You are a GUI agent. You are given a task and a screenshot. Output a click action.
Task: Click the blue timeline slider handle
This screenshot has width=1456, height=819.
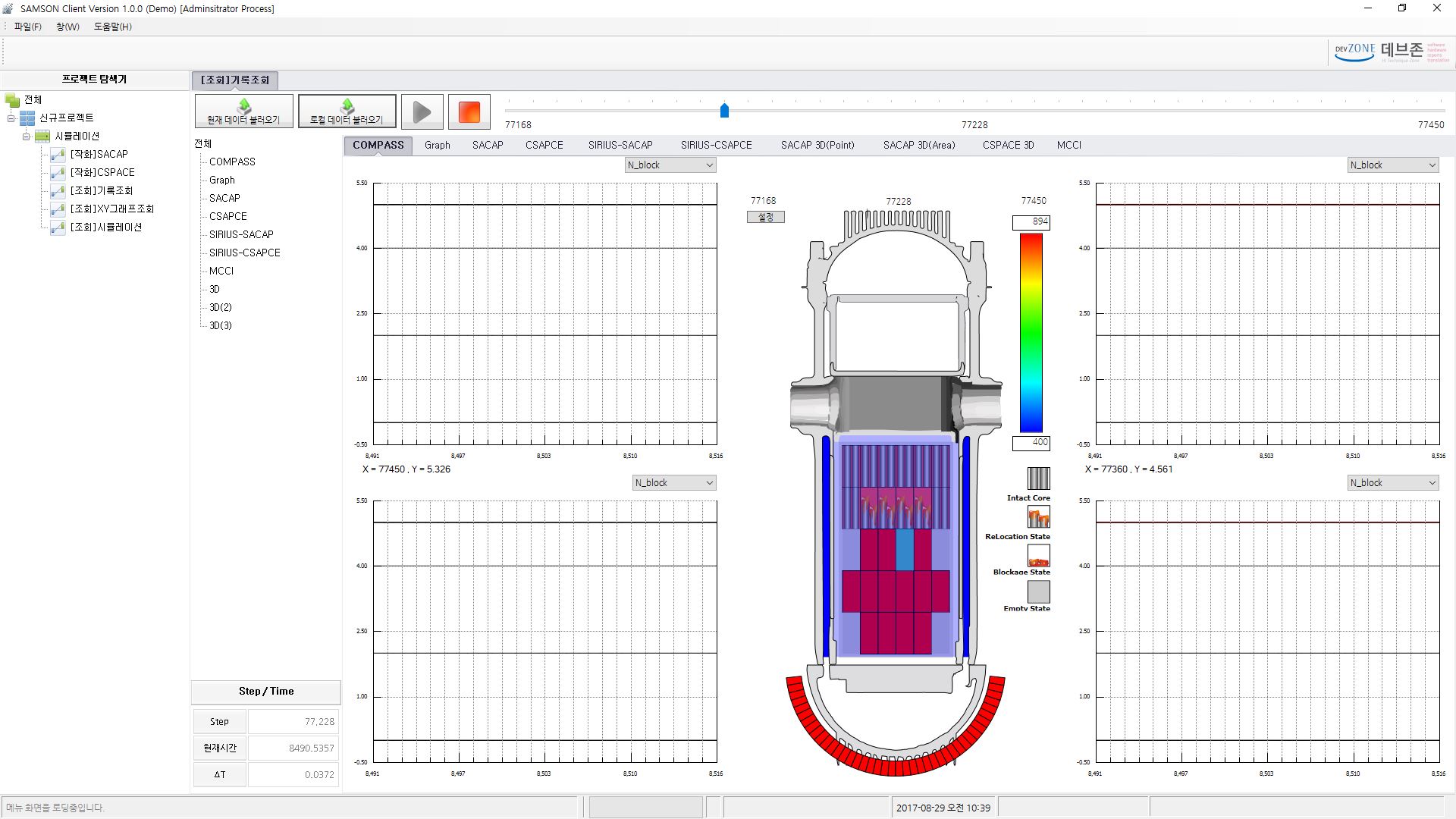(x=724, y=111)
